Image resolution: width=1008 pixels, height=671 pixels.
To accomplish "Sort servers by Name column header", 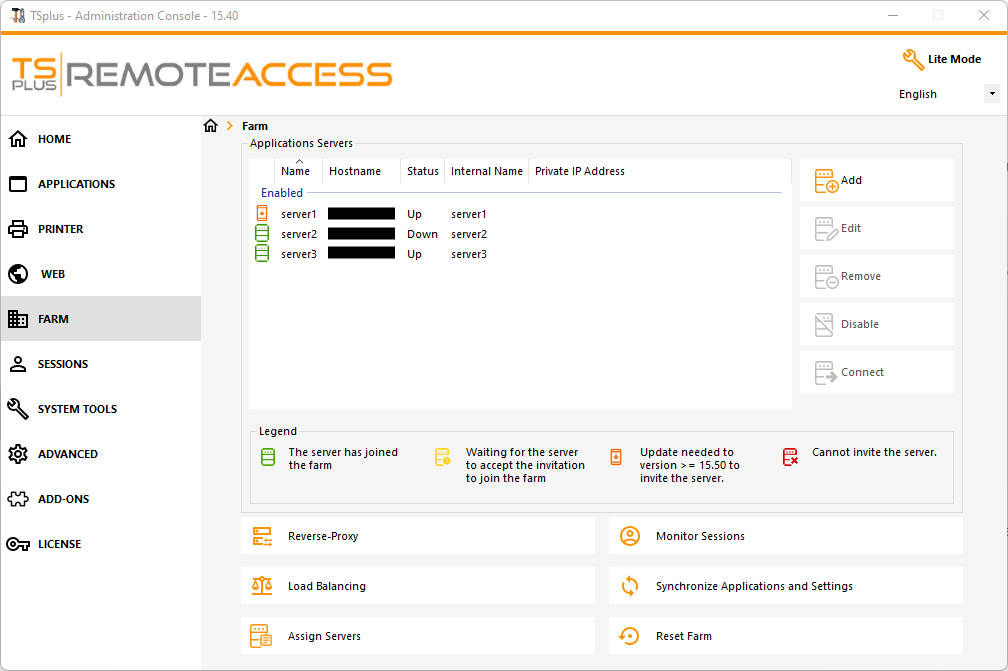I will point(295,171).
